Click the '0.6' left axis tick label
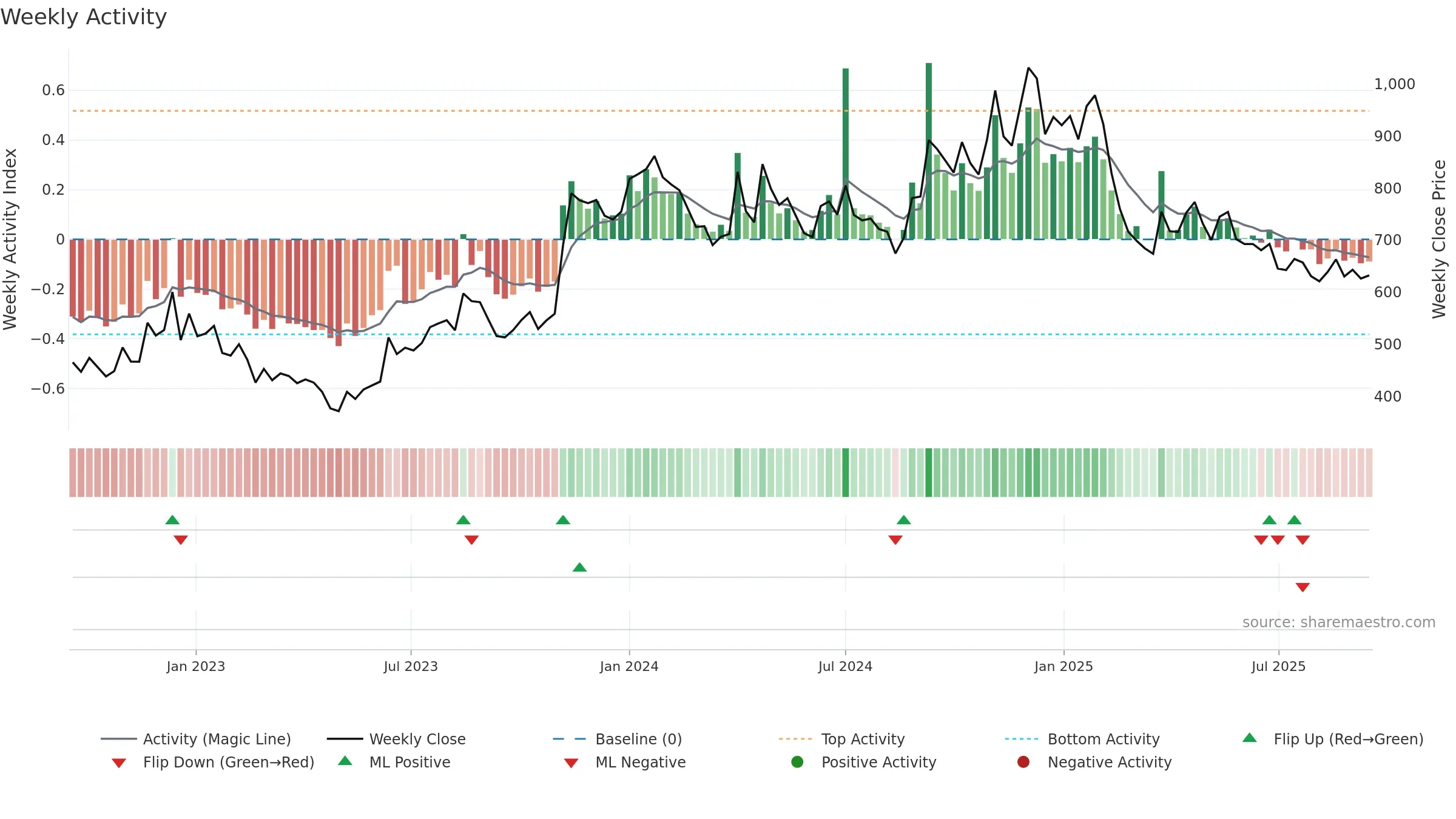Viewport: 1456px width, 819px height. click(x=53, y=90)
